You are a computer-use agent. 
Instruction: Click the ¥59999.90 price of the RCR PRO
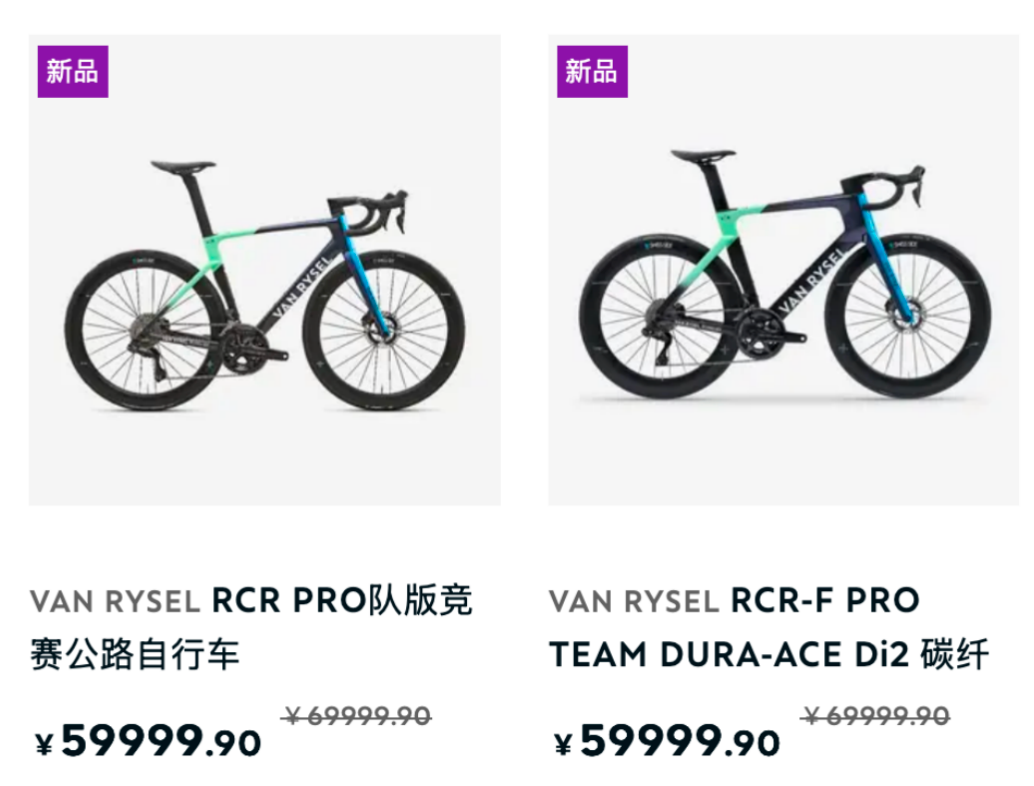point(148,742)
